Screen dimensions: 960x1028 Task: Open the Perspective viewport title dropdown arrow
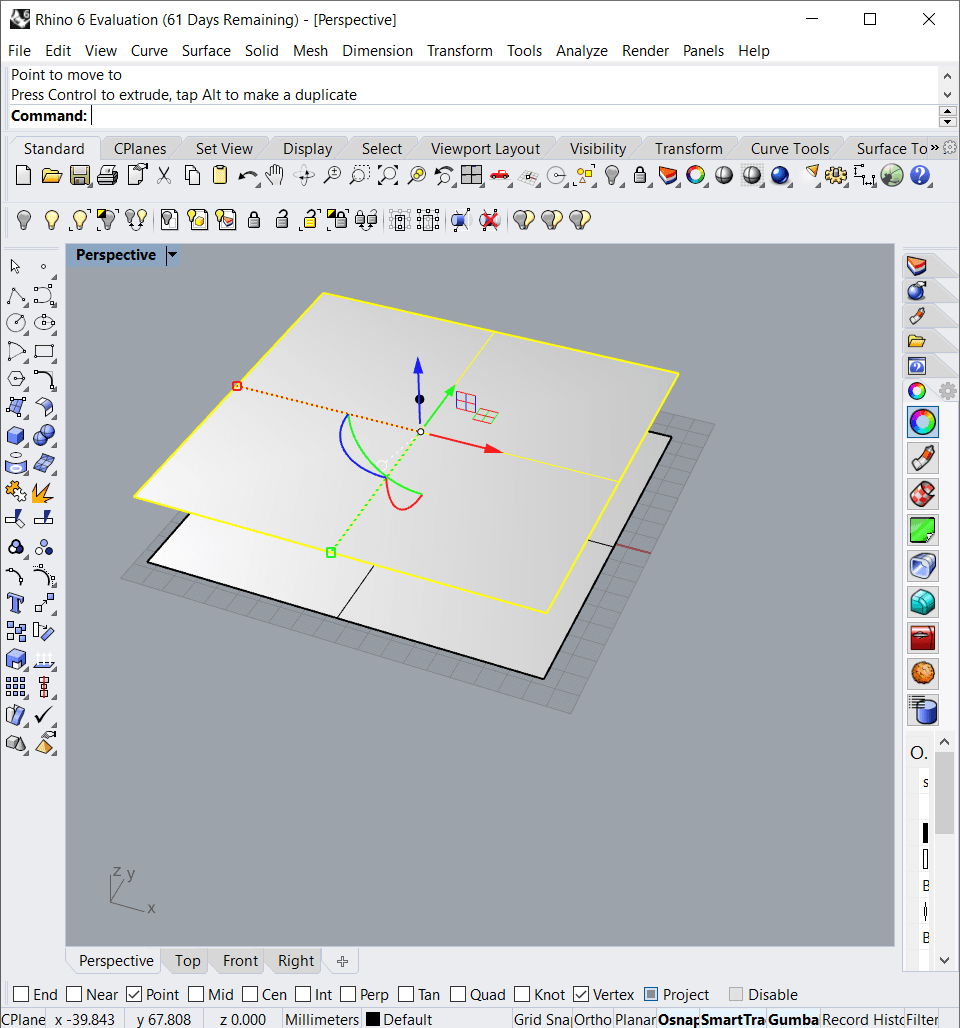click(172, 255)
